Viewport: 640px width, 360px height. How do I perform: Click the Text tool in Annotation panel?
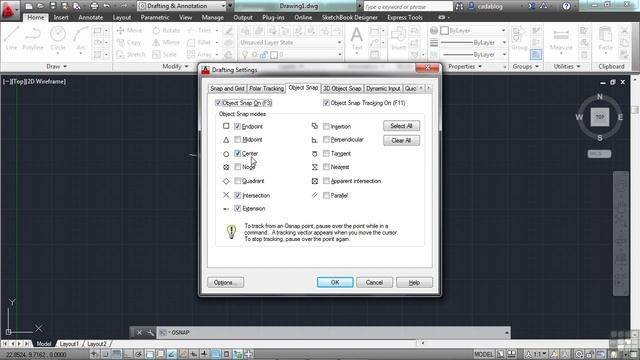pos(357,39)
